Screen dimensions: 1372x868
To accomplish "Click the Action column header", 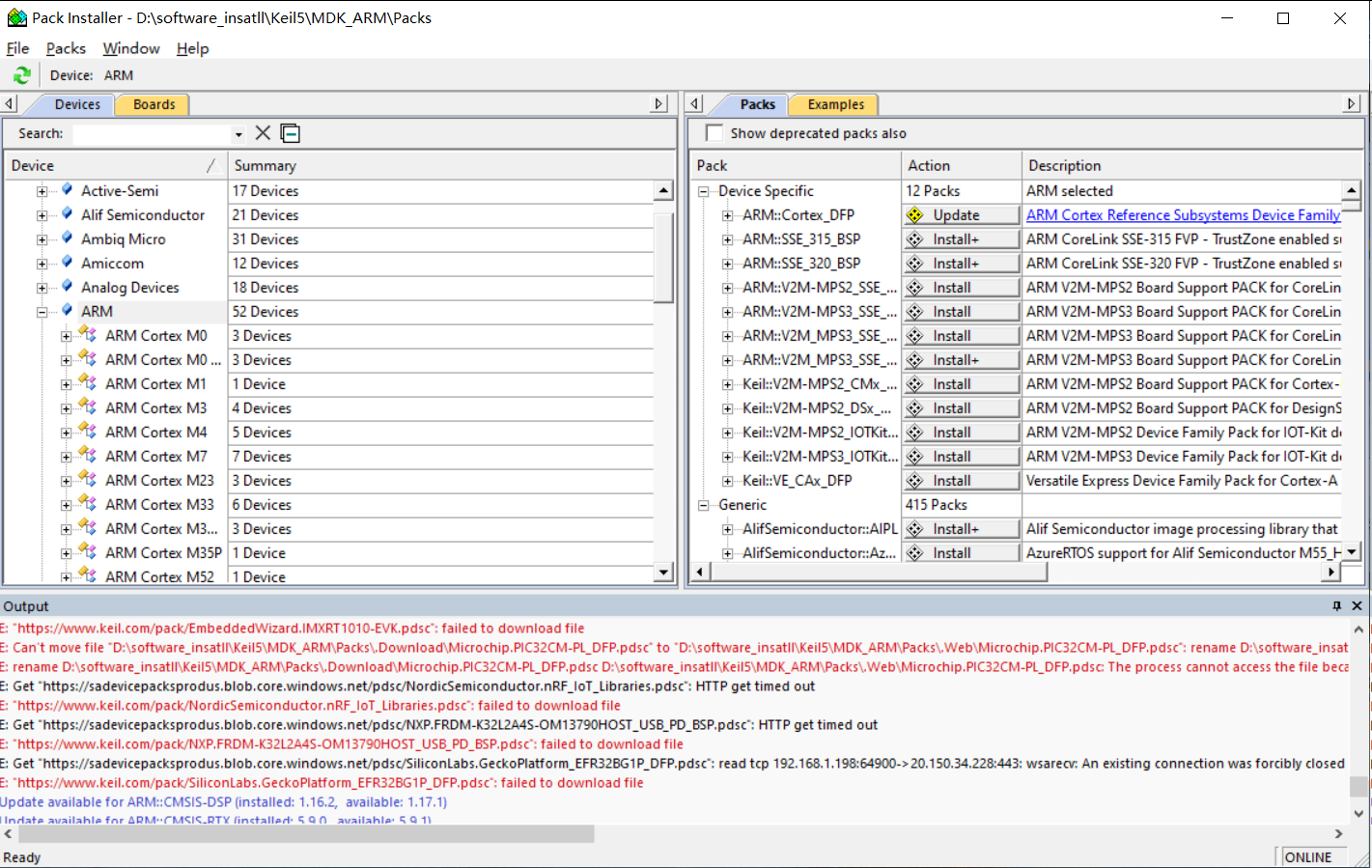I will pos(961,166).
